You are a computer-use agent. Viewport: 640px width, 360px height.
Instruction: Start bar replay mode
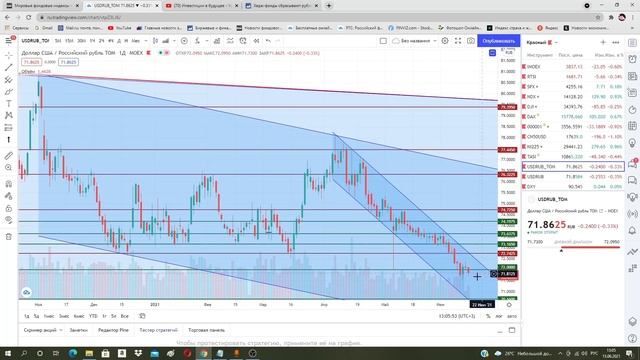[256, 41]
